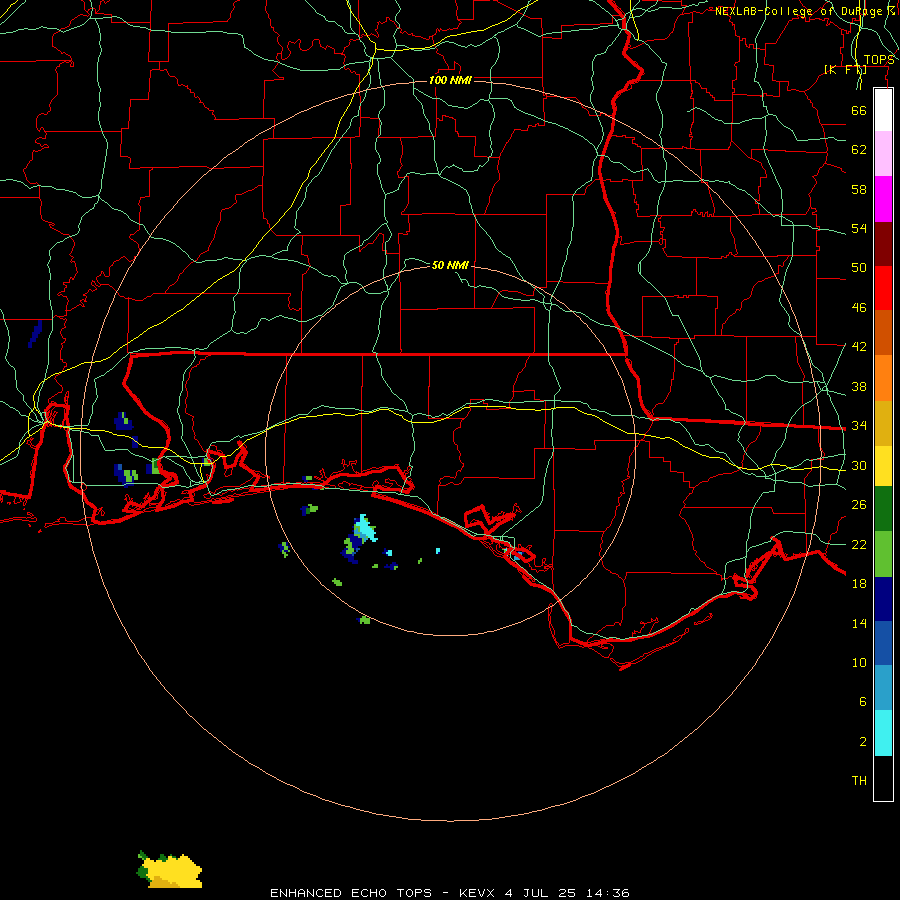The width and height of the screenshot is (900, 900).
Task: Click the legend value 2
Action: click(x=863, y=742)
